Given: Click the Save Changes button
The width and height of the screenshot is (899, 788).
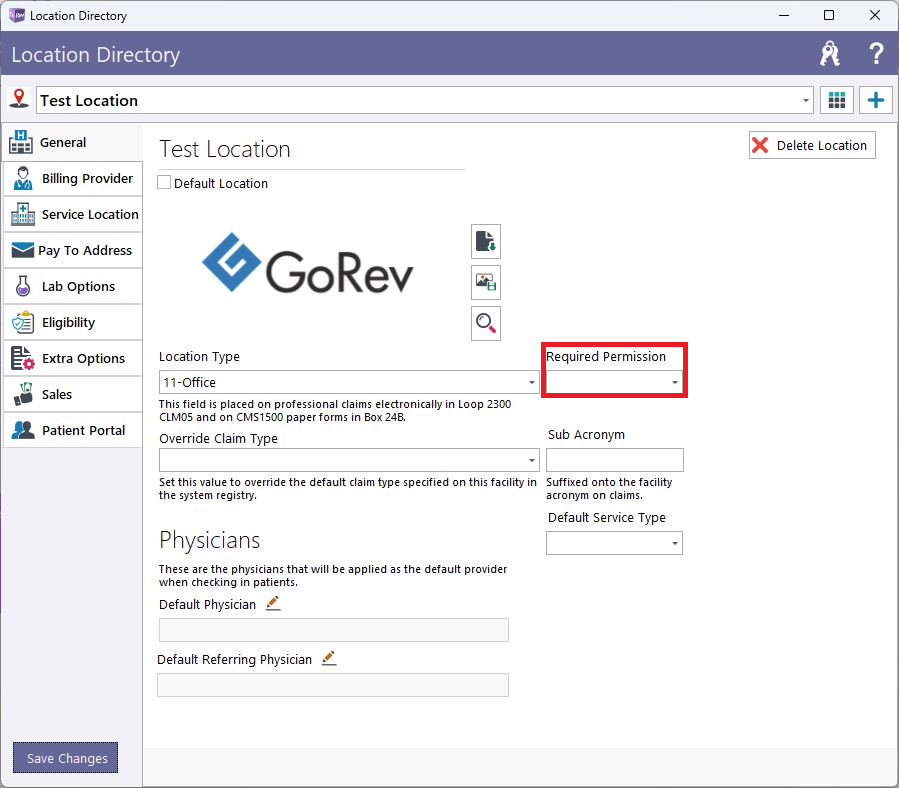Looking at the screenshot, I should 65,758.
